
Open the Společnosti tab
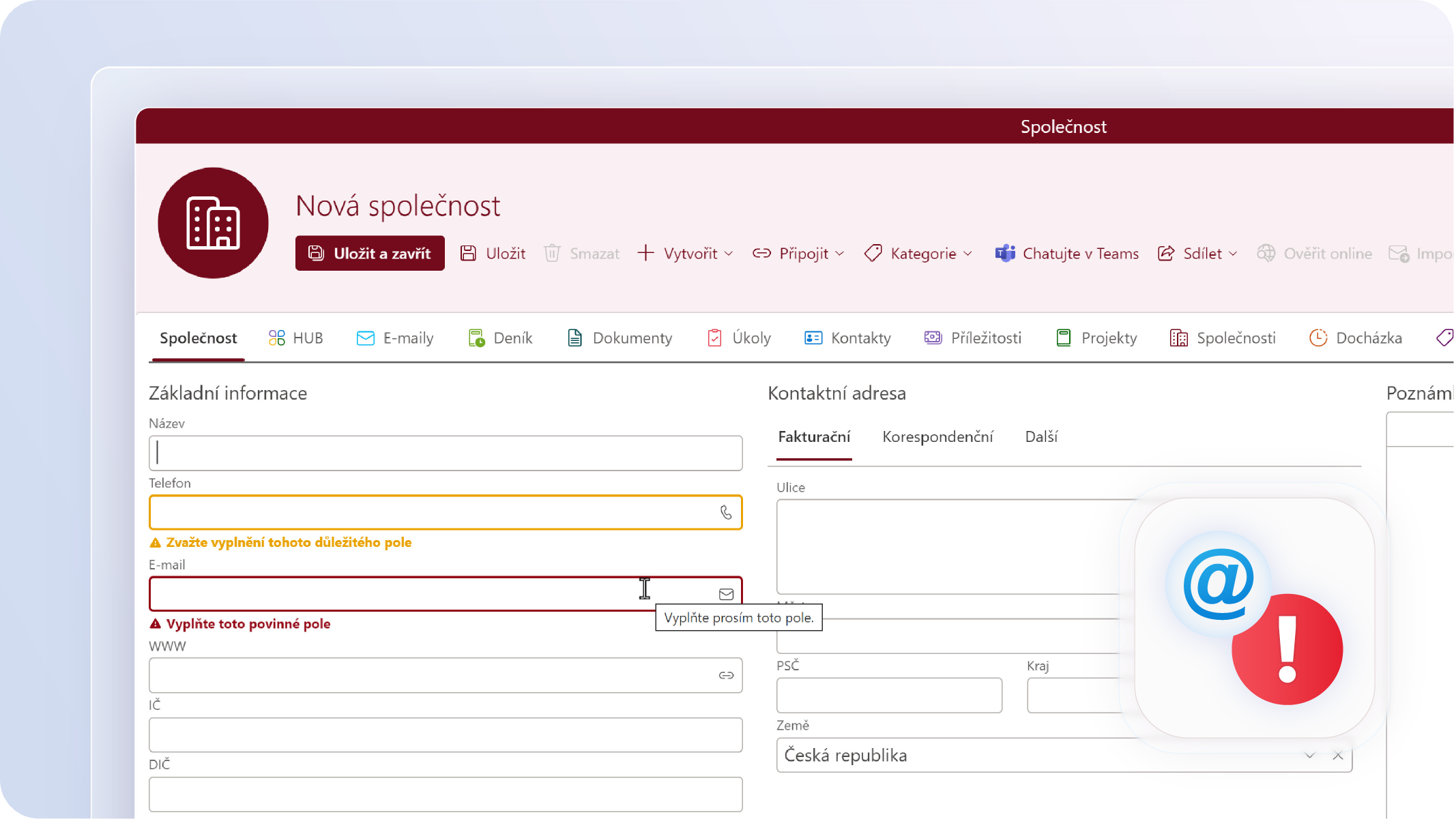tap(1223, 338)
